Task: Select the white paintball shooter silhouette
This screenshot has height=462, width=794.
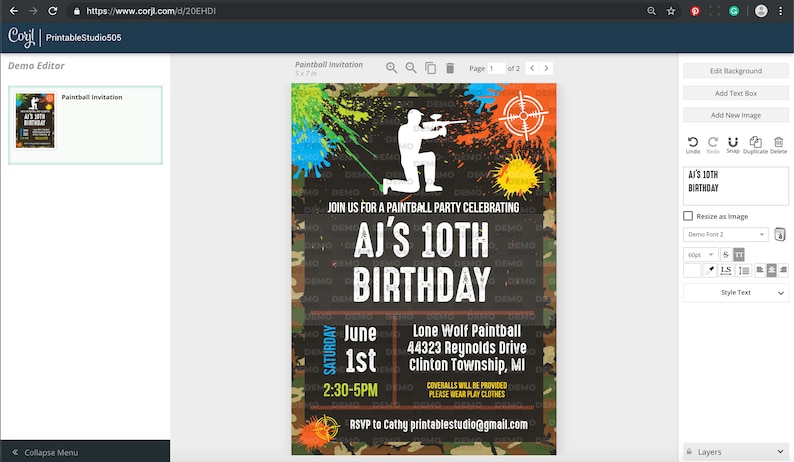Action: [424, 151]
